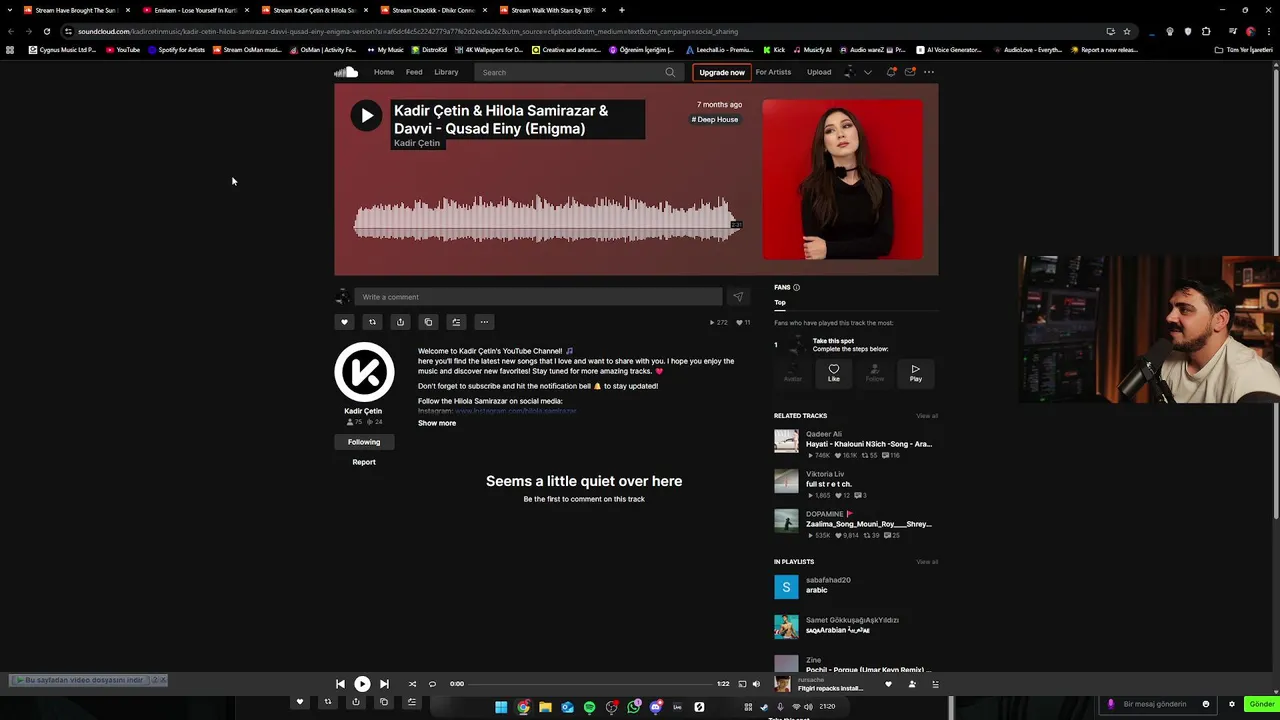The height and width of the screenshot is (720, 1280).
Task: Reload the browser page
Action: [x=46, y=31]
